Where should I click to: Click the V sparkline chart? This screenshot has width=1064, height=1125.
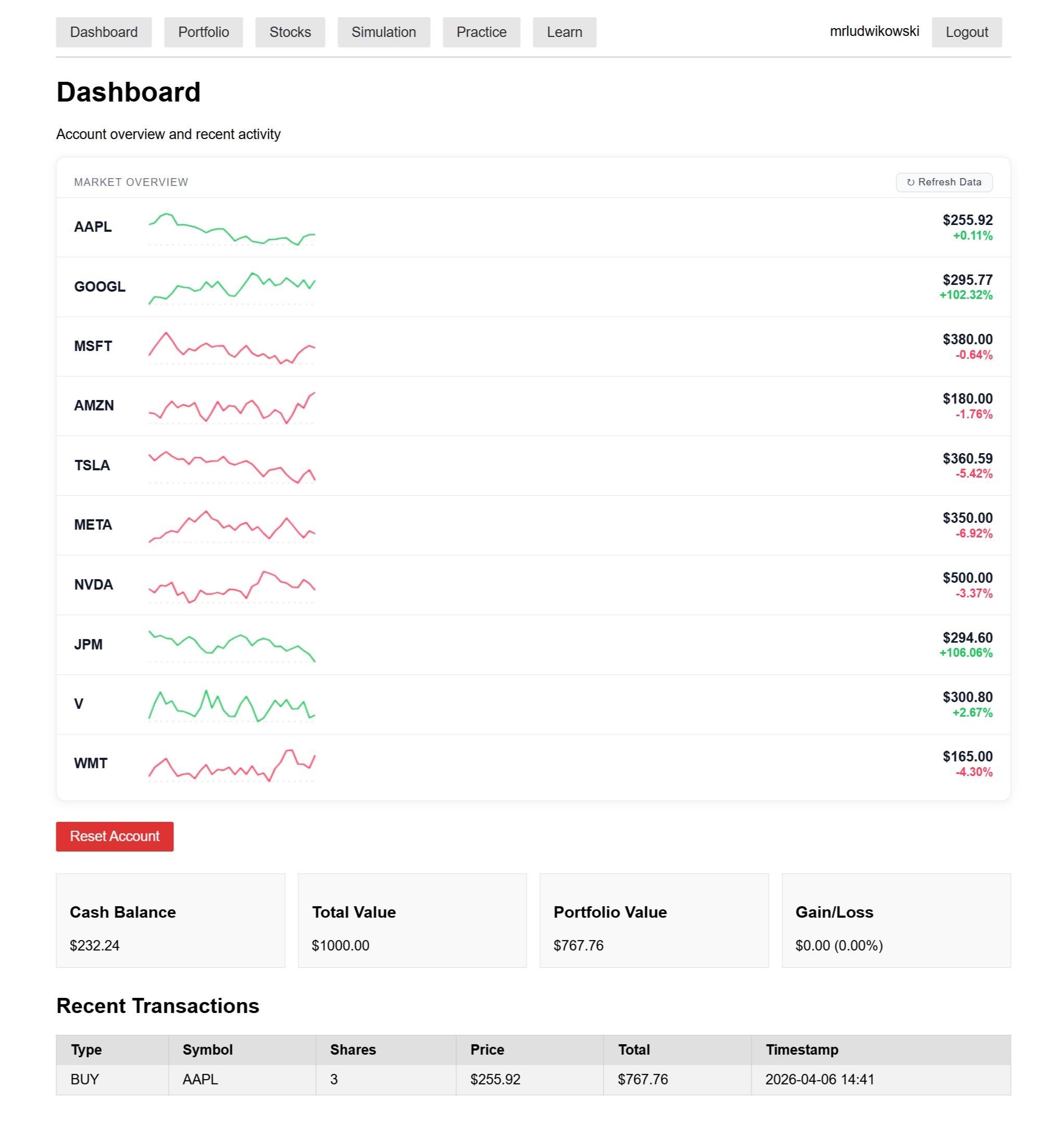click(231, 706)
